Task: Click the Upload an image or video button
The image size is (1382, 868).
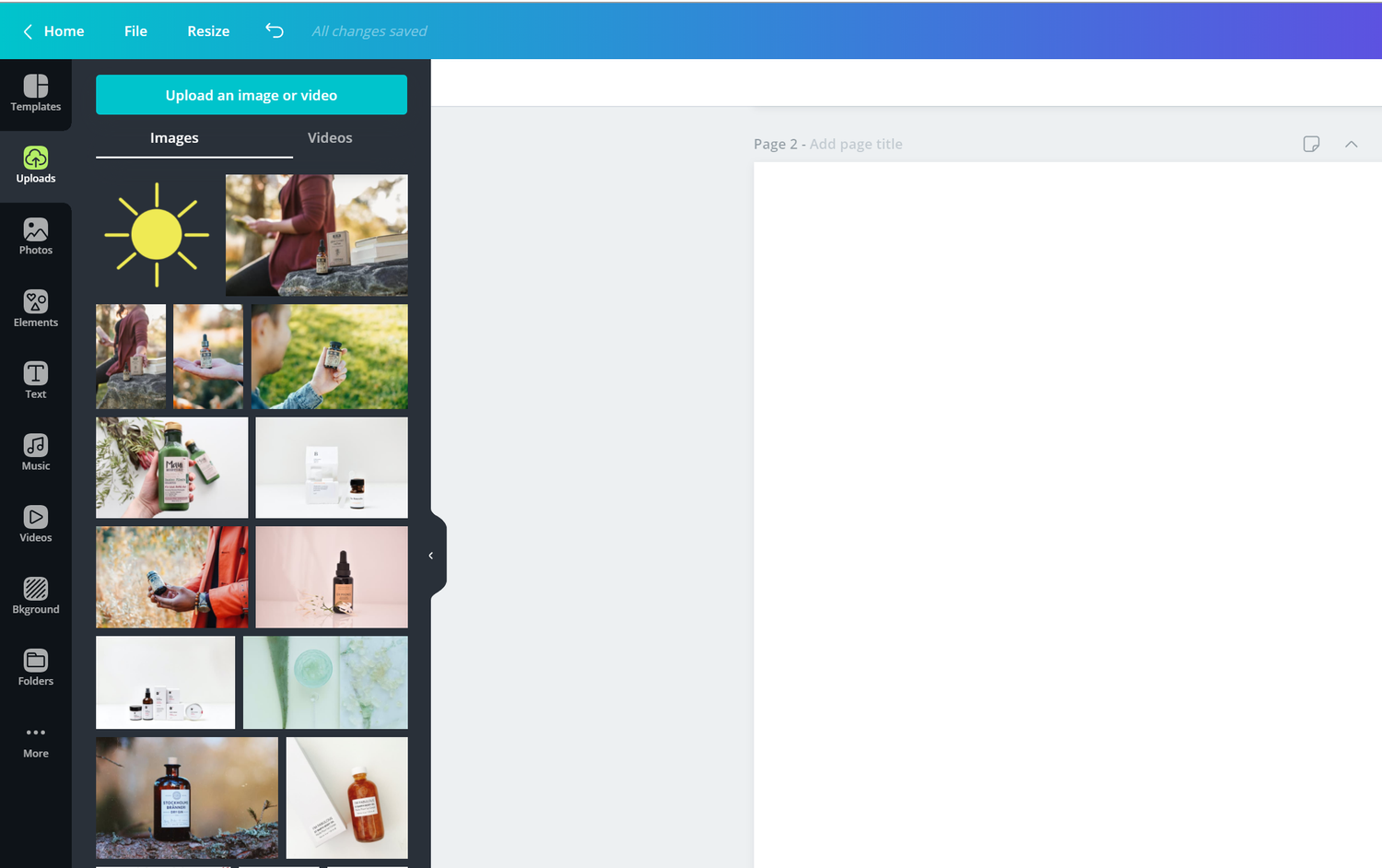Action: (251, 94)
